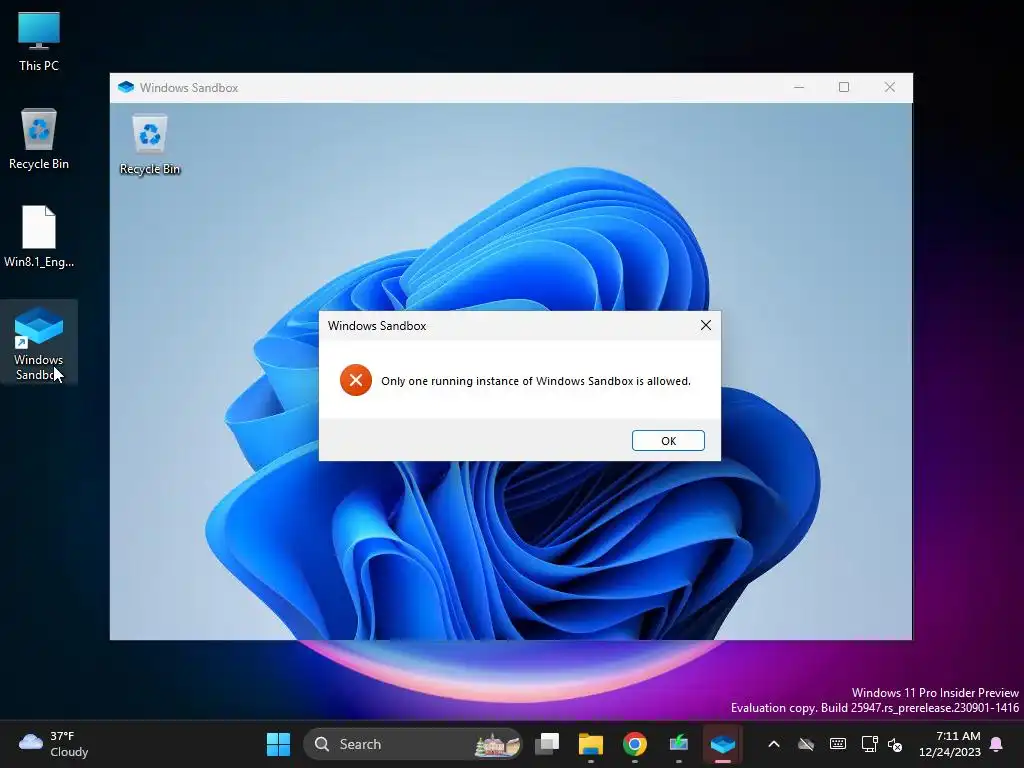Screen dimensions: 1024x768
Task: Open clock and date 7:11 AM
Action: (x=950, y=744)
